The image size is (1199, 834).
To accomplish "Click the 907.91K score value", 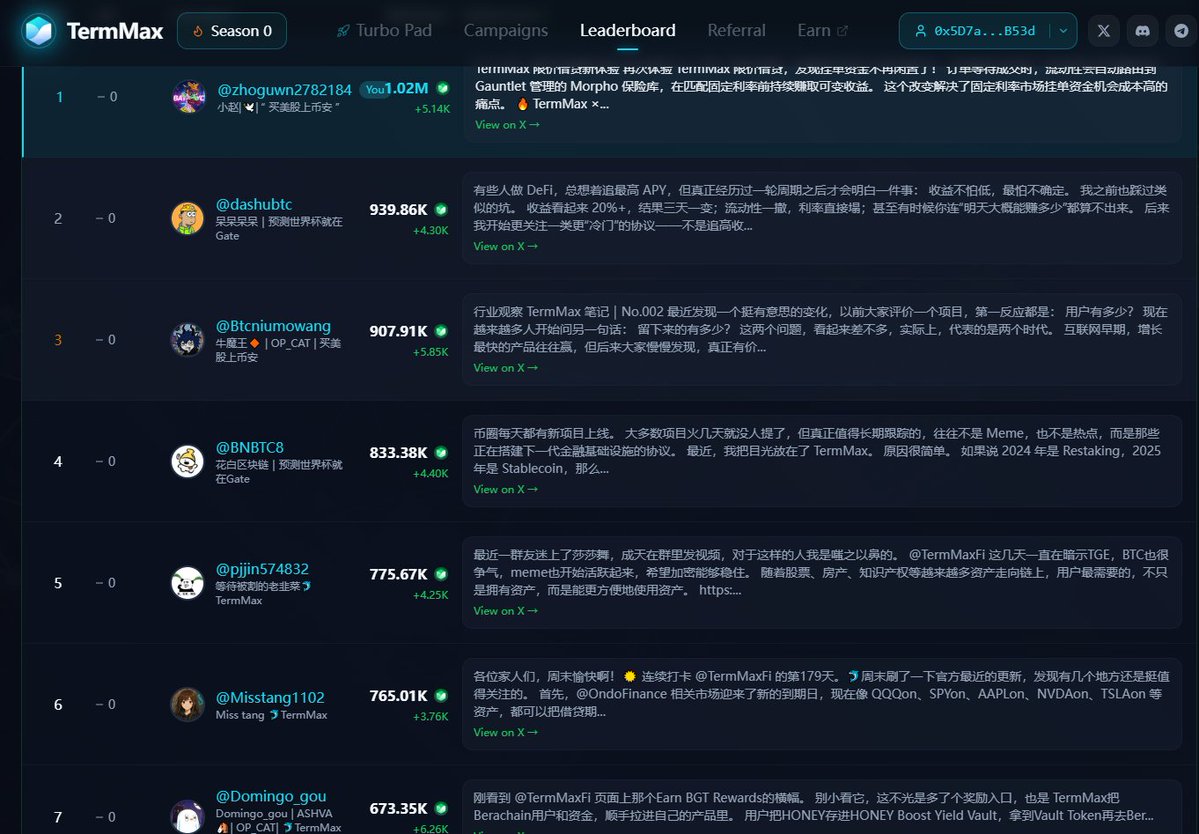I will (x=398, y=331).
